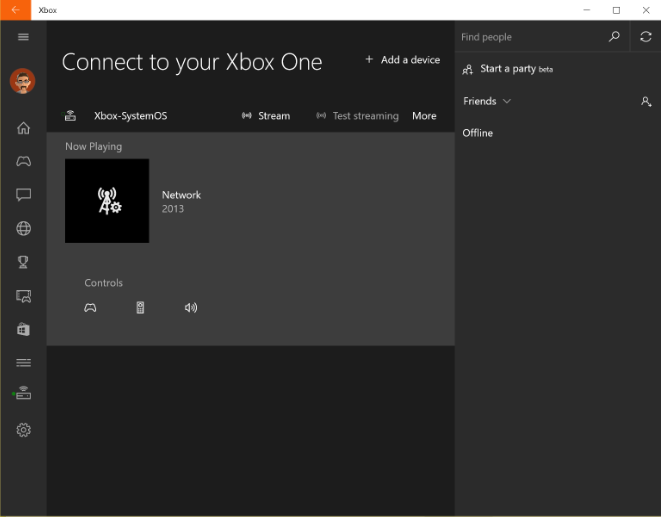661x517 pixels.
Task: Start streaming with the Stream button
Action: point(266,116)
